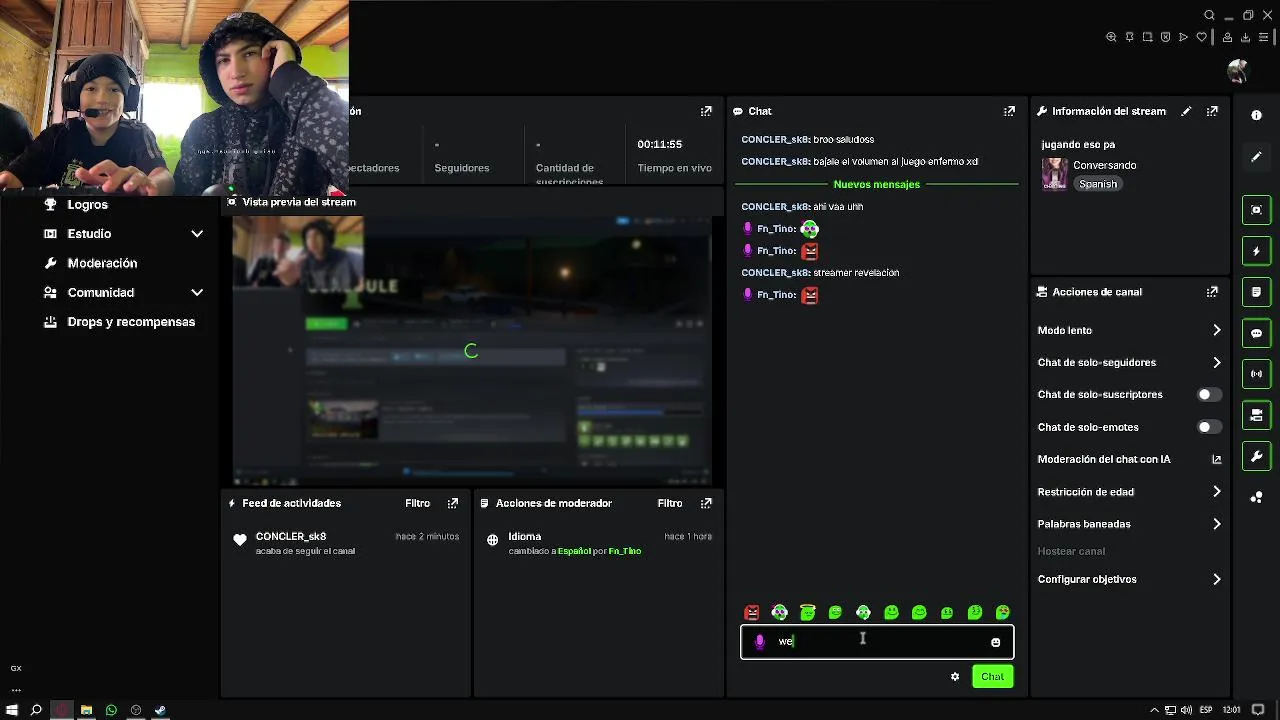
Task: Expand Chat de solo-seguidores settings
Action: (x=1129, y=362)
